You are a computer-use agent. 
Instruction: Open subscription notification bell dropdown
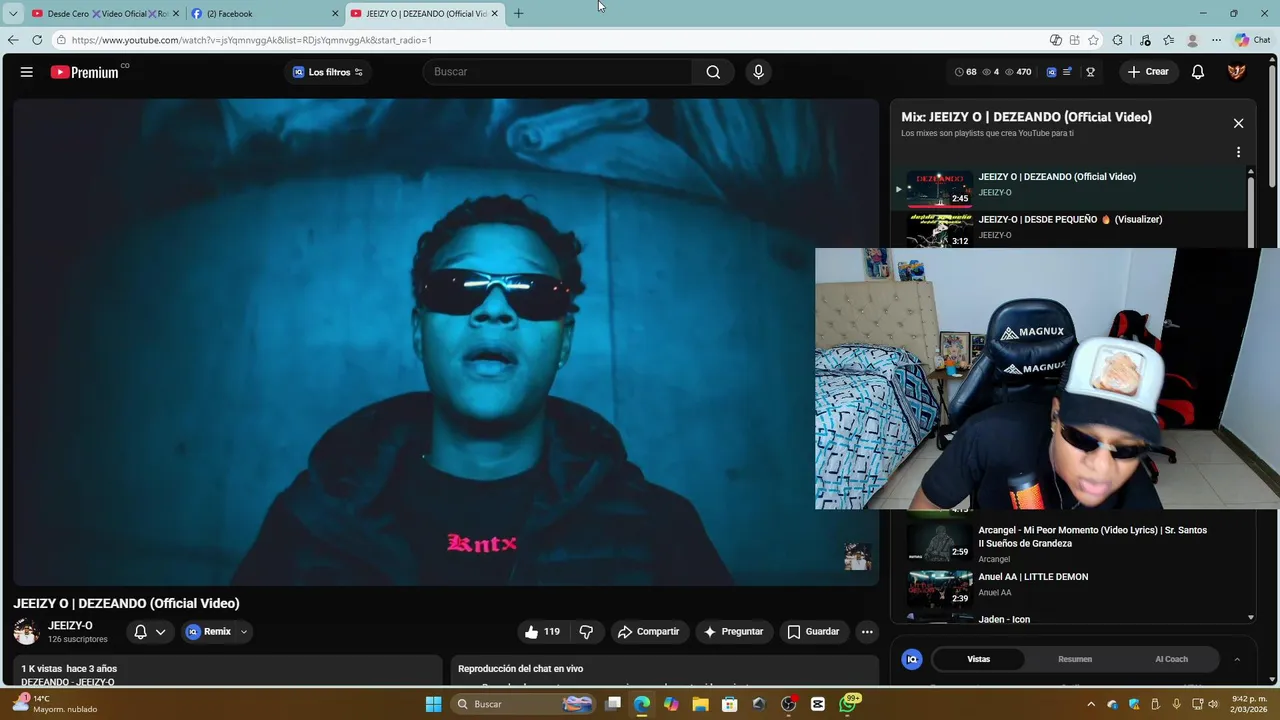coord(150,632)
